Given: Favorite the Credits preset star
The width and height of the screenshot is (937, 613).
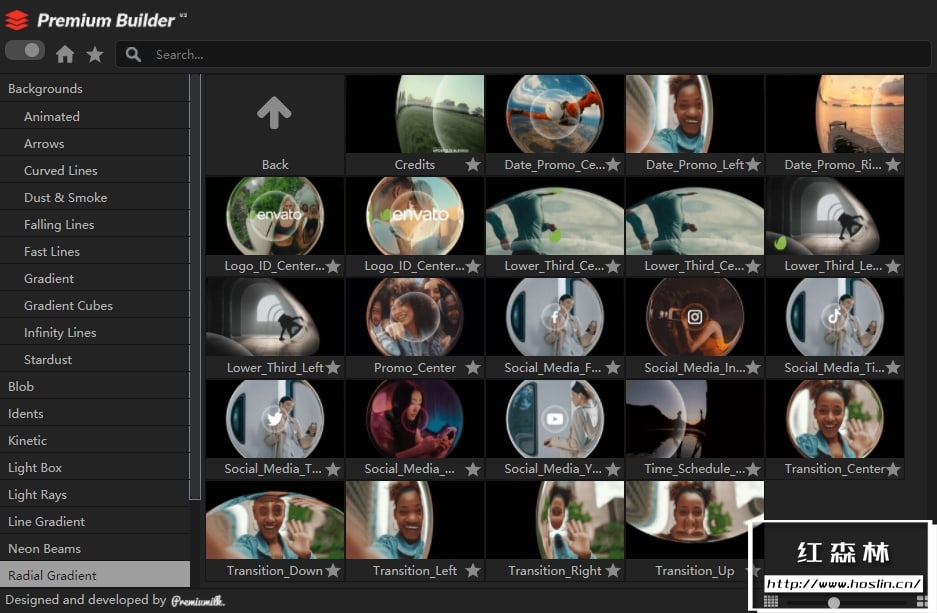Looking at the screenshot, I should (473, 165).
